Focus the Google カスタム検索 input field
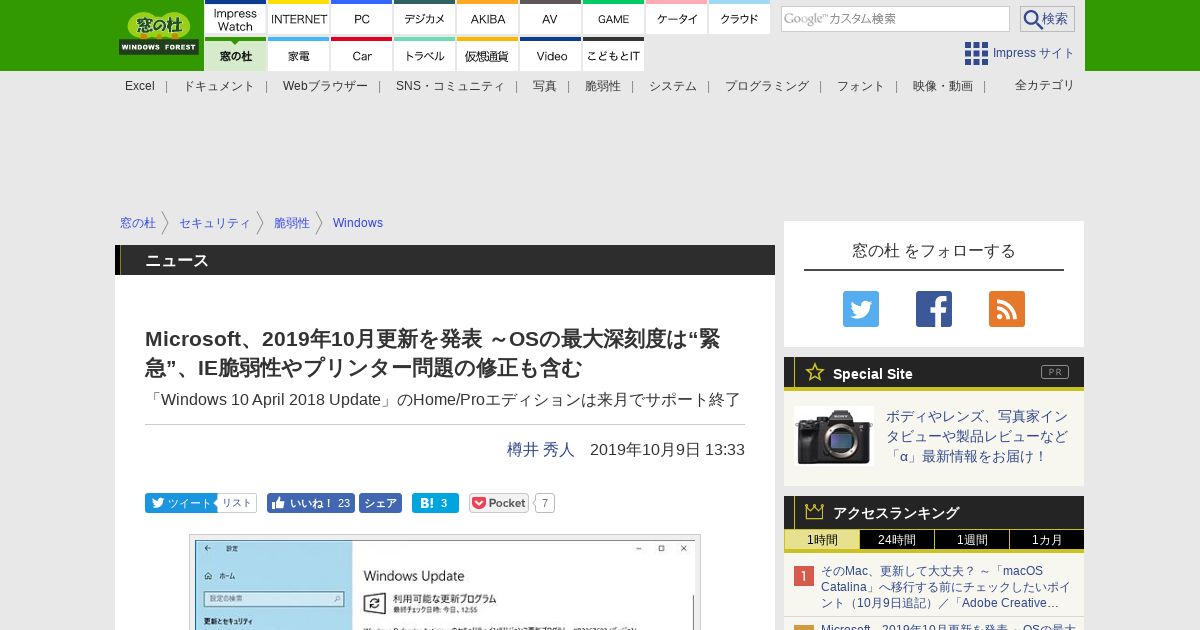Screen dimensions: 1200x630 click(x=895, y=19)
